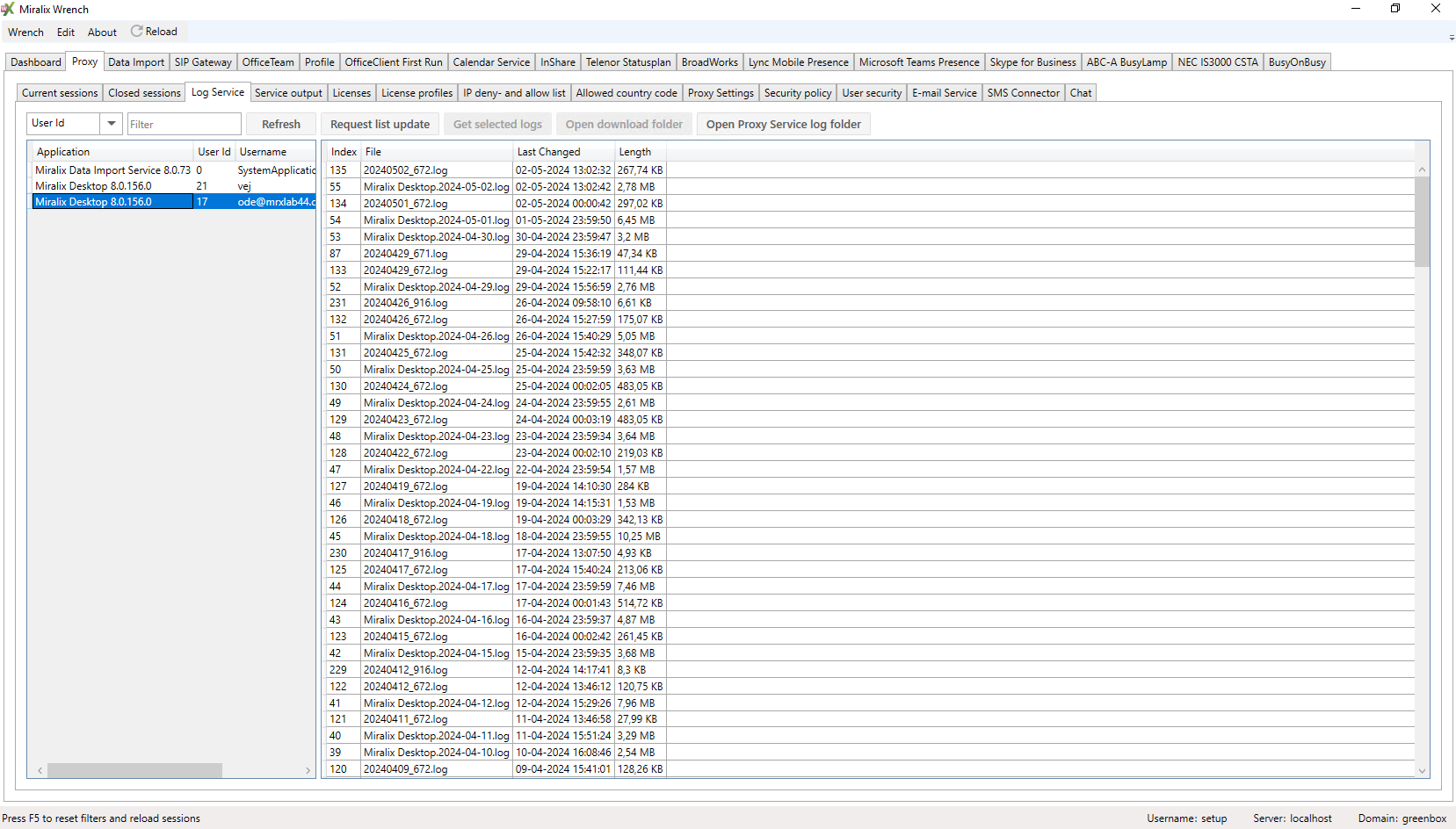Sort sessions by Username column header
This screenshot has height=829, width=1456.
275,152
